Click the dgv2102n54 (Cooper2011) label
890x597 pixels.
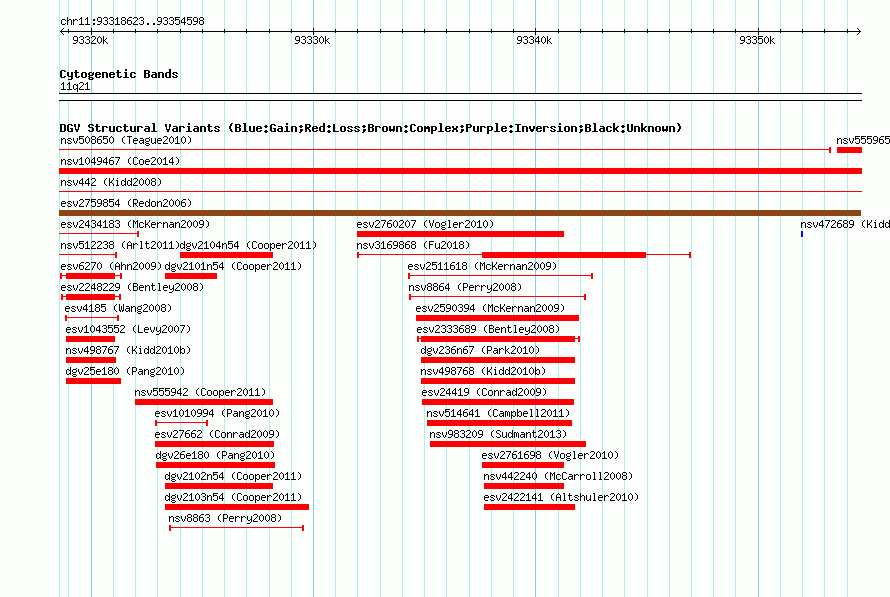pyautogui.click(x=233, y=476)
